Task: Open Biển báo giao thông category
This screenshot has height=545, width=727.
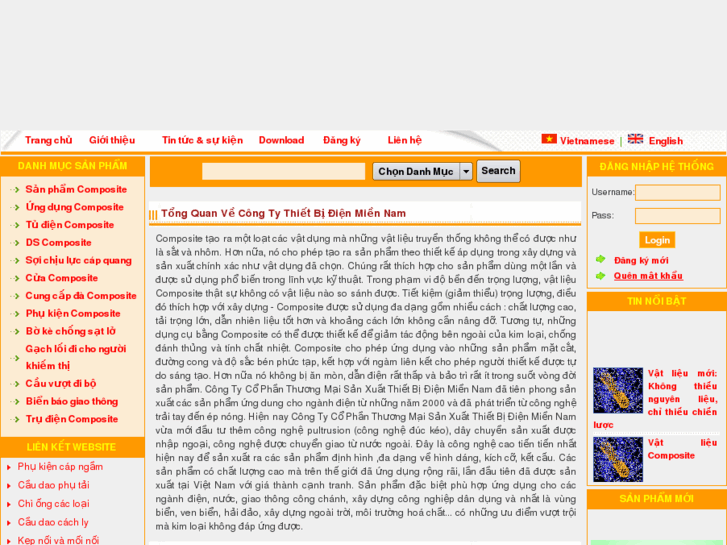Action: point(72,402)
